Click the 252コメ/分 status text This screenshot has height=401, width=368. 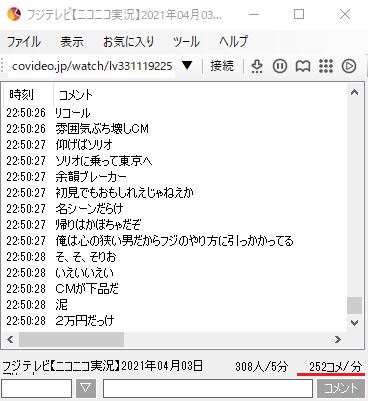click(335, 367)
